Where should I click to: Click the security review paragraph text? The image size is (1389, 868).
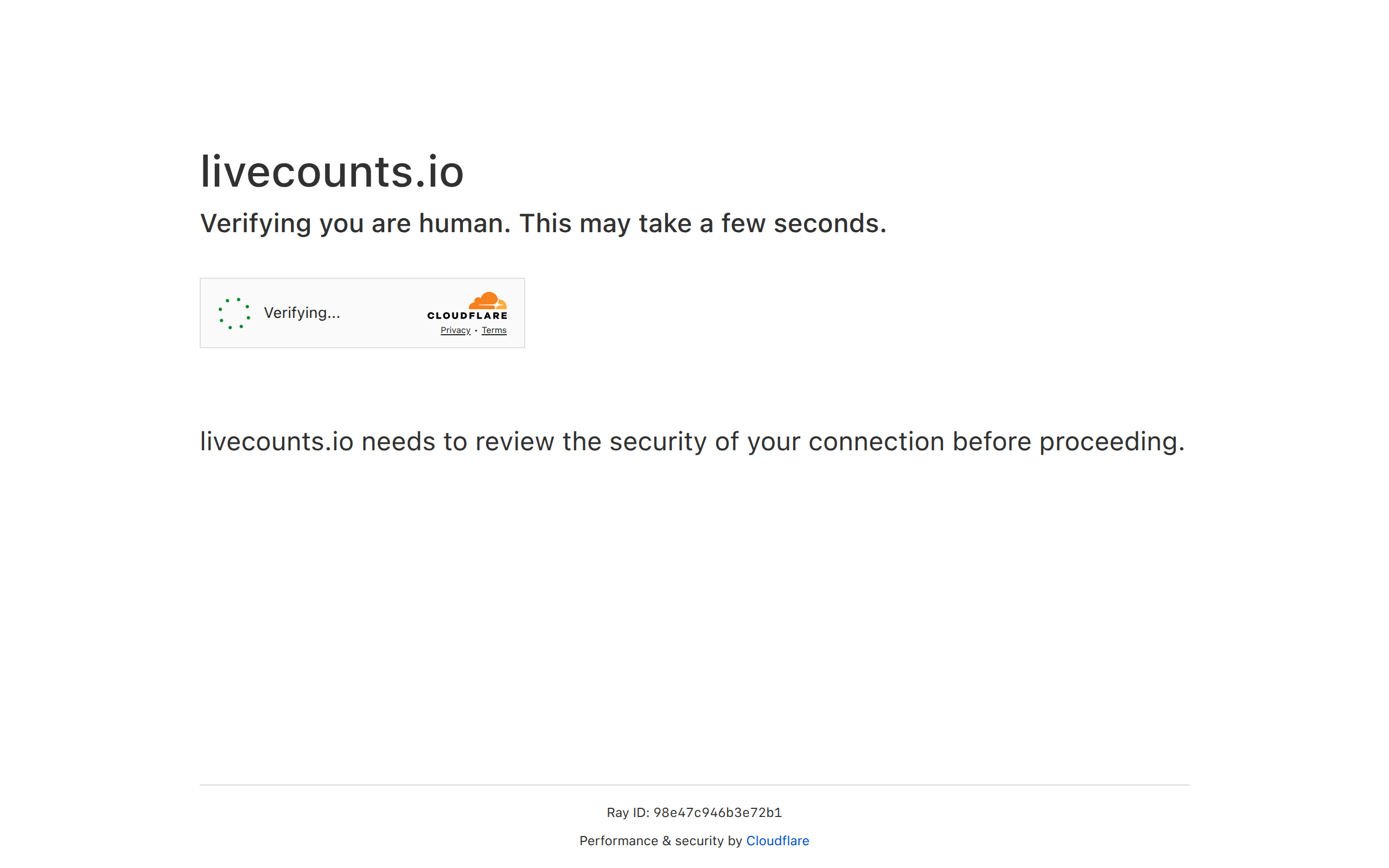click(x=692, y=442)
